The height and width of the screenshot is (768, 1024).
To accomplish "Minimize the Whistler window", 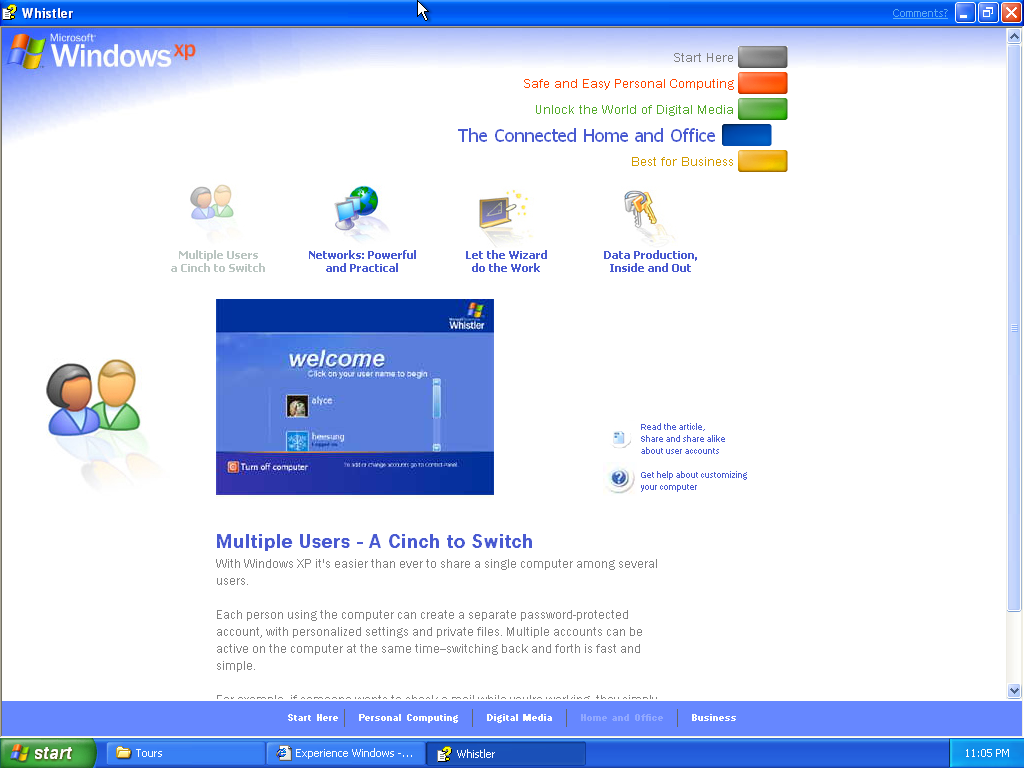I will pyautogui.click(x=965, y=13).
